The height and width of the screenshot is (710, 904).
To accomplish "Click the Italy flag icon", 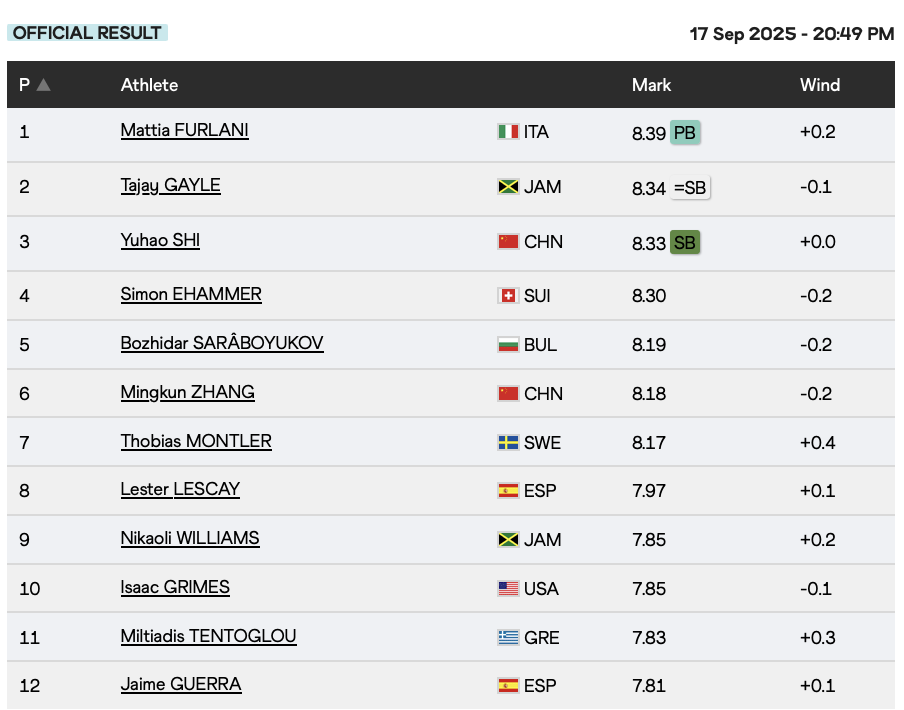I will click(x=508, y=132).
